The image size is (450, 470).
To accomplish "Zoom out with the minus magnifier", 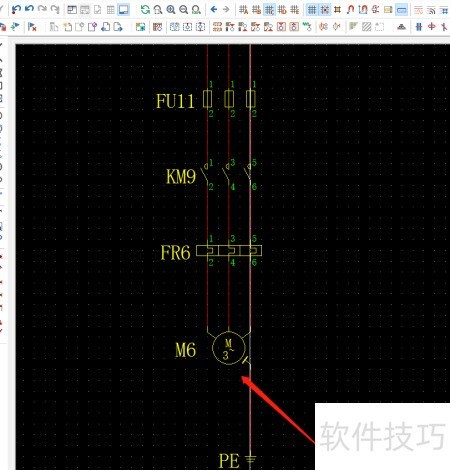I will click(x=183, y=9).
